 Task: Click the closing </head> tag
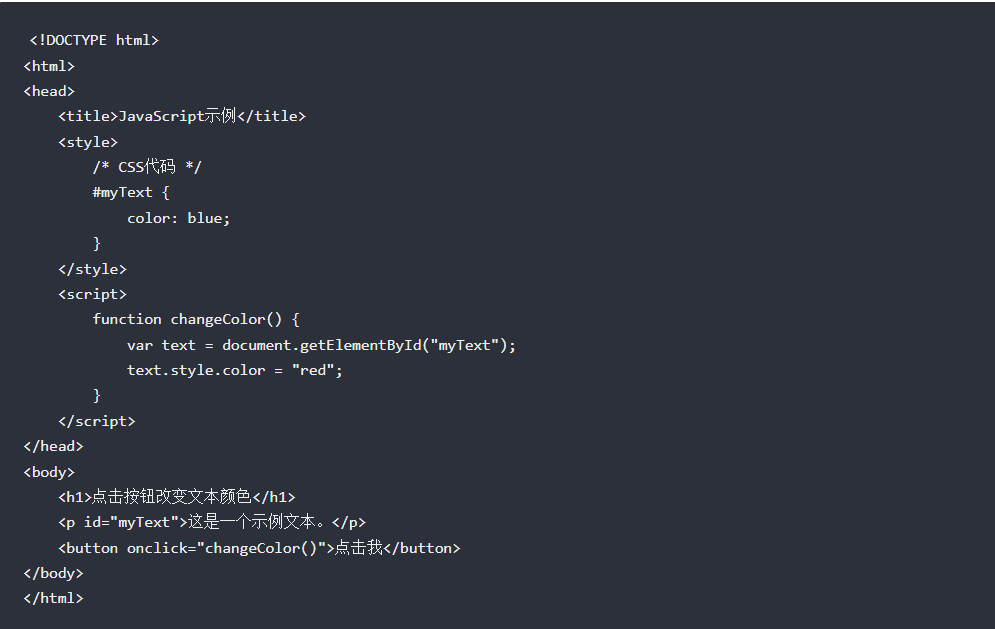53,446
